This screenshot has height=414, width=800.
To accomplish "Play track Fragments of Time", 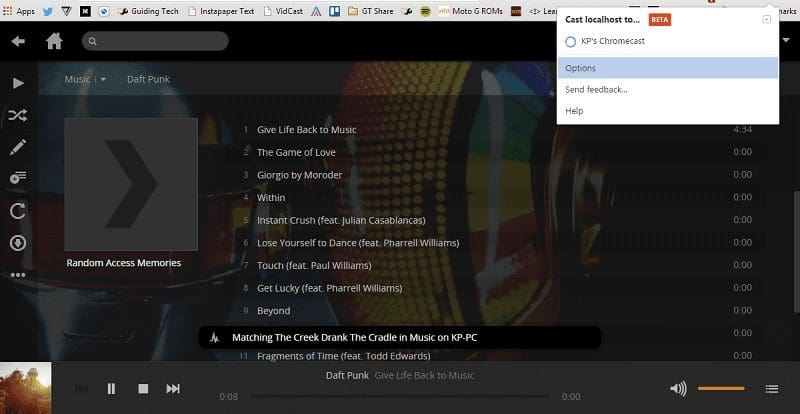I will (343, 356).
